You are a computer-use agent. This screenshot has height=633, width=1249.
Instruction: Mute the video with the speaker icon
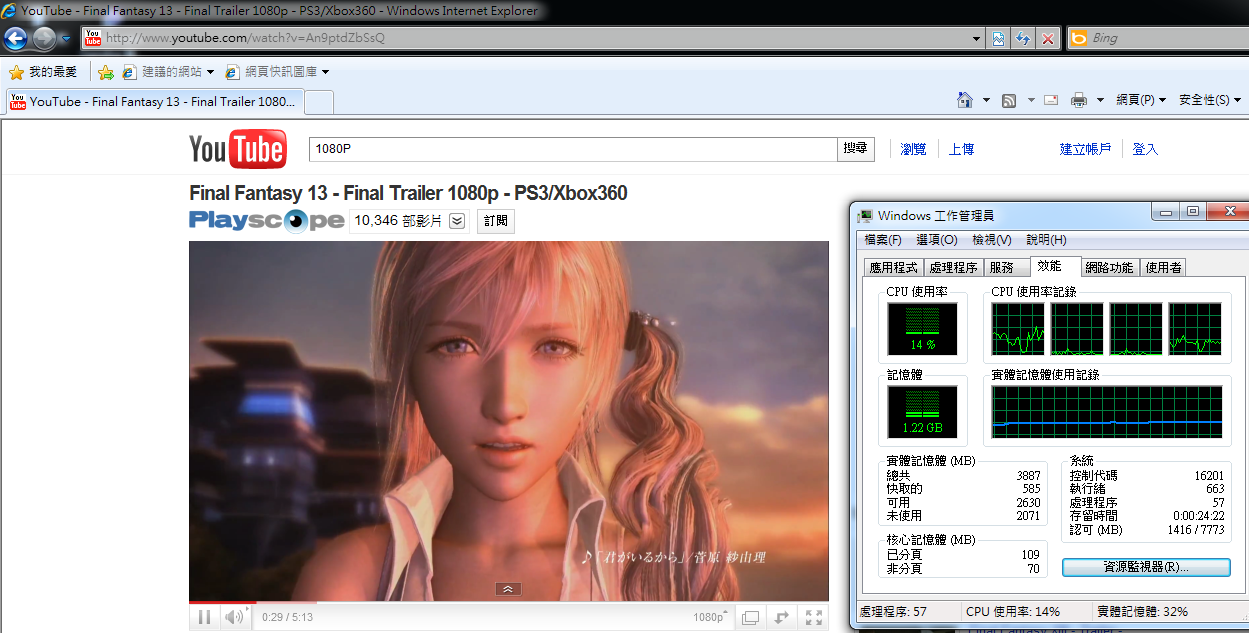[234, 617]
